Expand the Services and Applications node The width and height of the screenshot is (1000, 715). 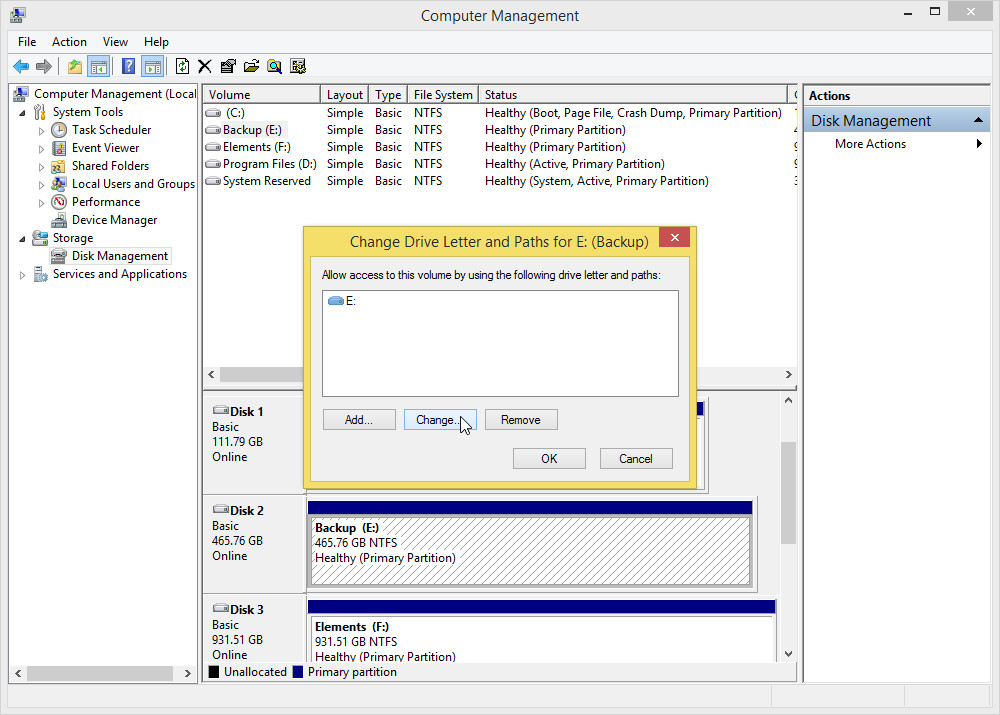click(x=22, y=275)
